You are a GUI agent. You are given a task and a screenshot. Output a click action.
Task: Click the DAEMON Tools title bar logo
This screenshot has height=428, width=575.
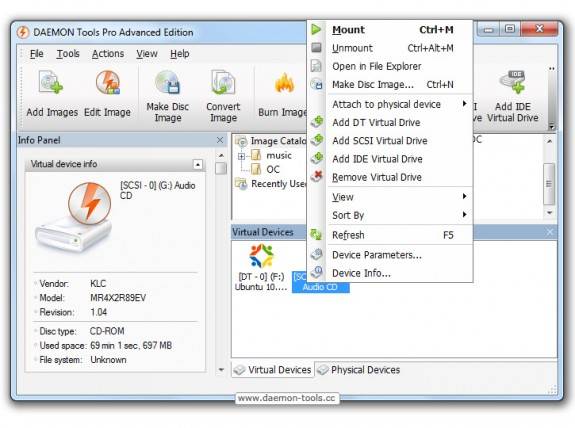(23, 32)
